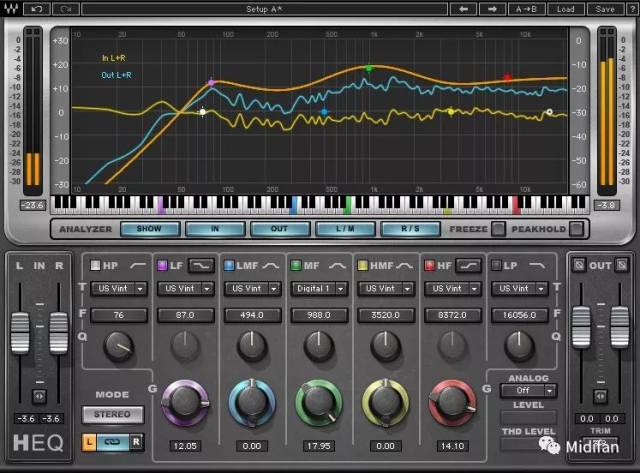Click the HF high-shelf shape icon

pos(469,266)
